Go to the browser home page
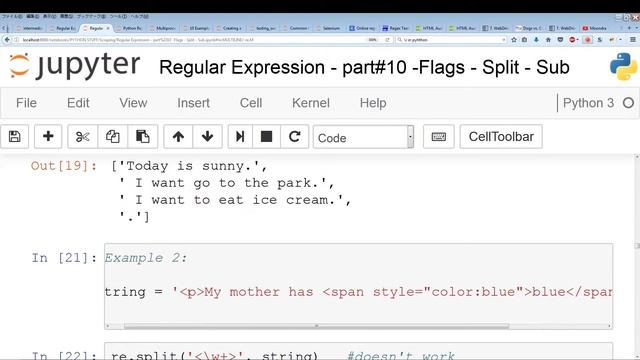640x360 pixels. (x=548, y=40)
